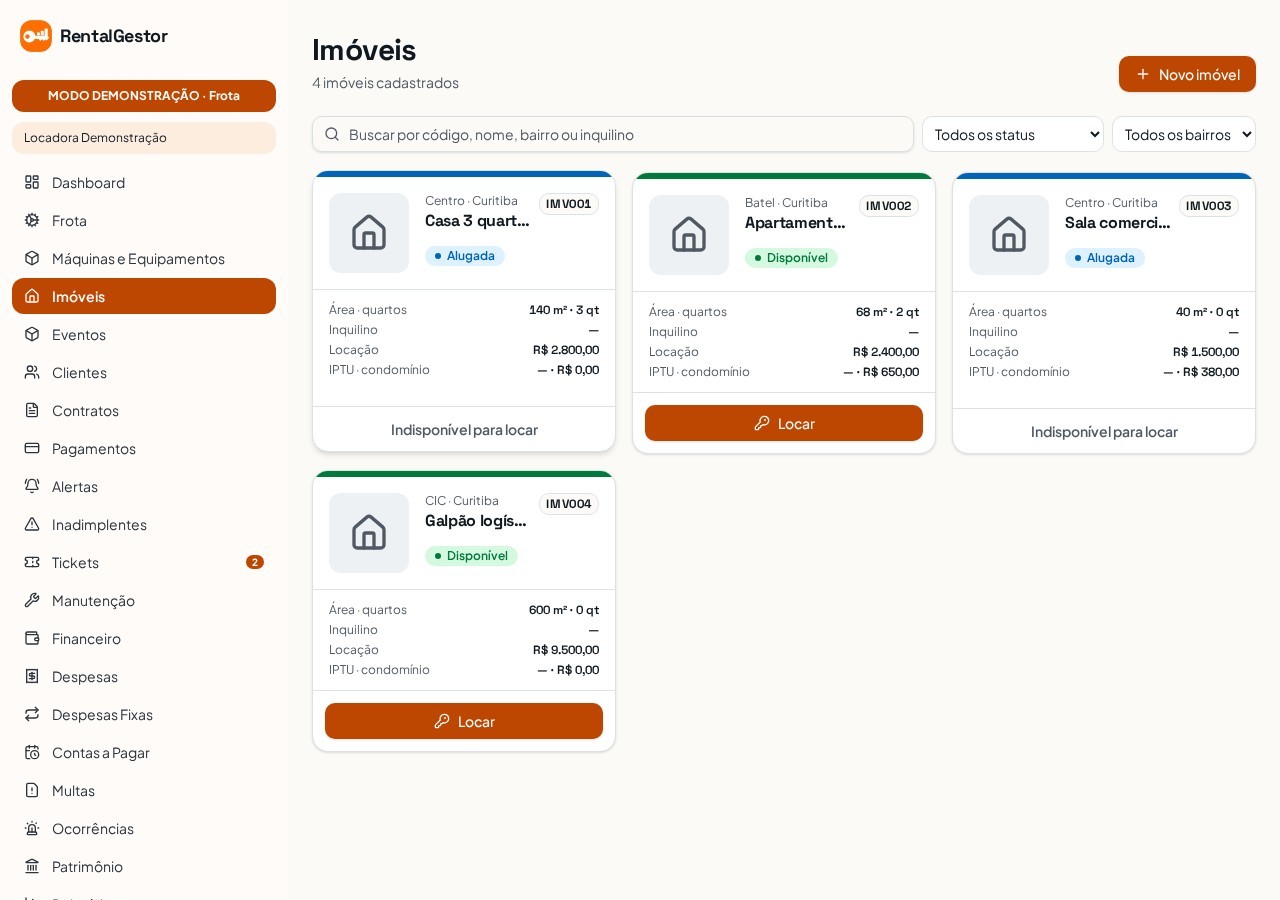Click the Novo imóvel button
This screenshot has width=1280, height=900.
tap(1187, 74)
